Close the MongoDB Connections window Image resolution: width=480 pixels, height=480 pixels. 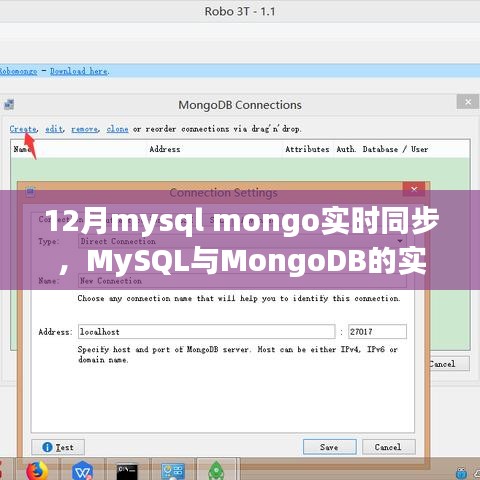[x=468, y=102]
